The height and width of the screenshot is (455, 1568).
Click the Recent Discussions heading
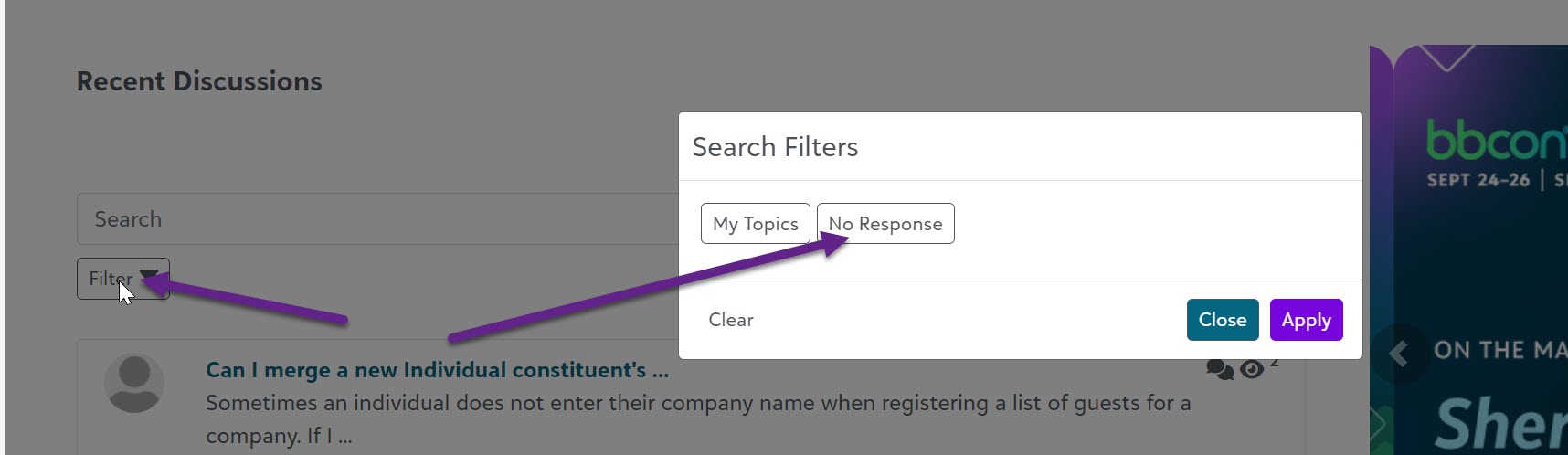click(x=199, y=81)
